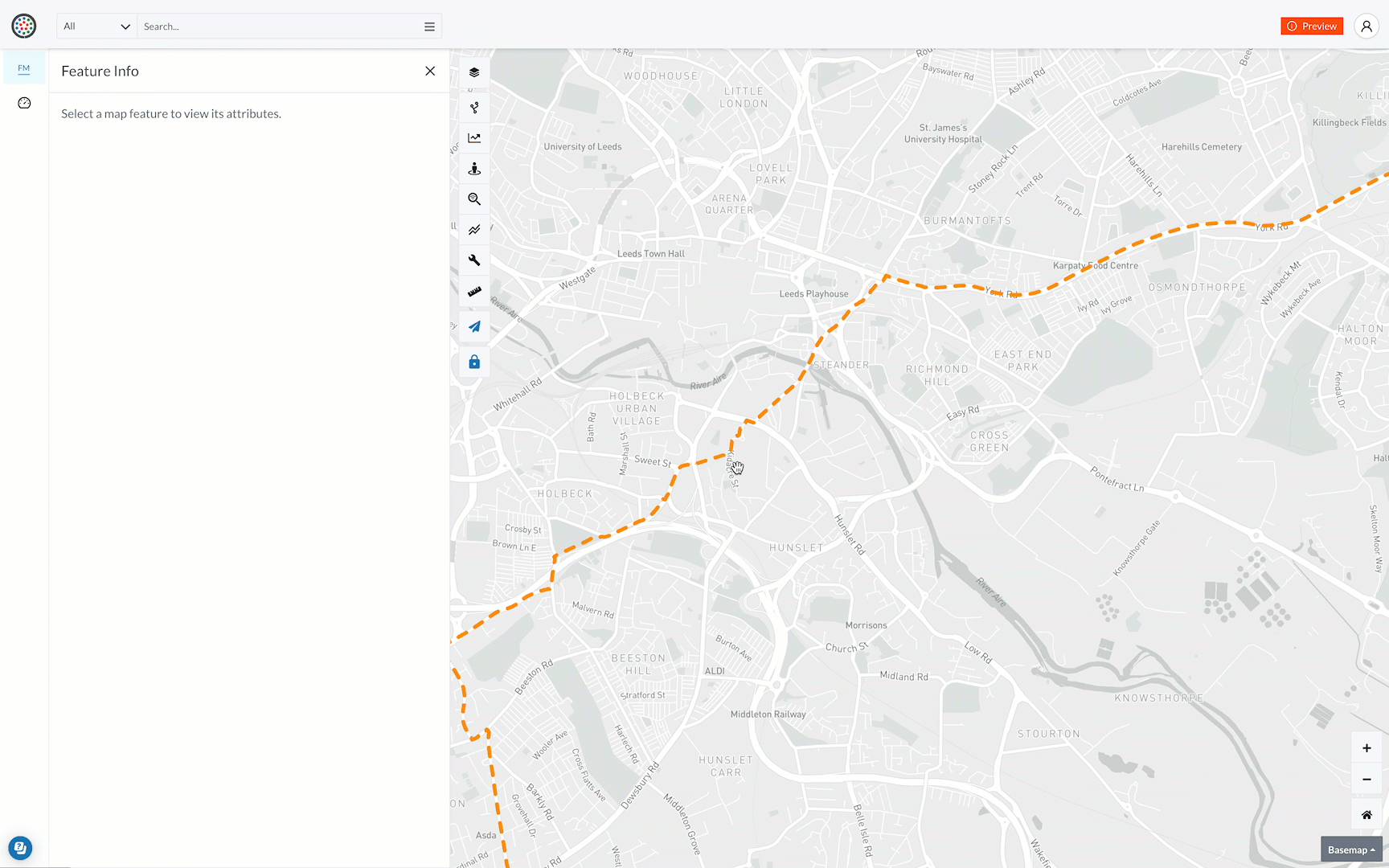Image resolution: width=1389 pixels, height=868 pixels.
Task: Focus the Search input field
Action: [280, 27]
